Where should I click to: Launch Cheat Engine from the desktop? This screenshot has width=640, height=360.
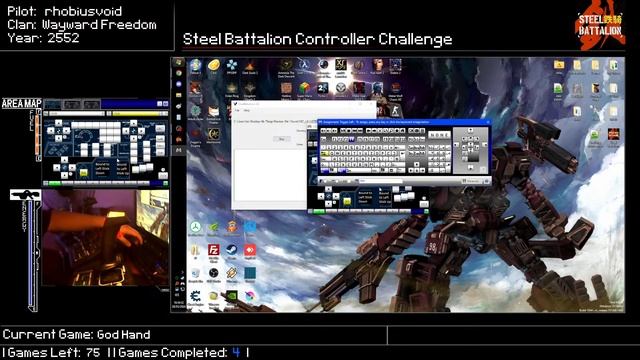196,296
